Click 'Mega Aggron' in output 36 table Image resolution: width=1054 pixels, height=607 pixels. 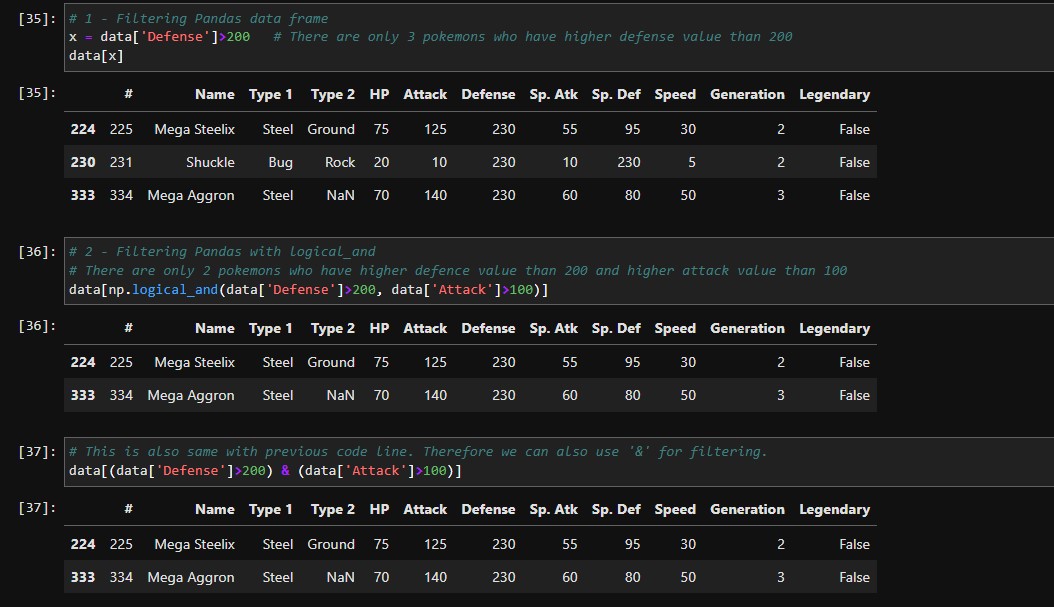tap(191, 396)
